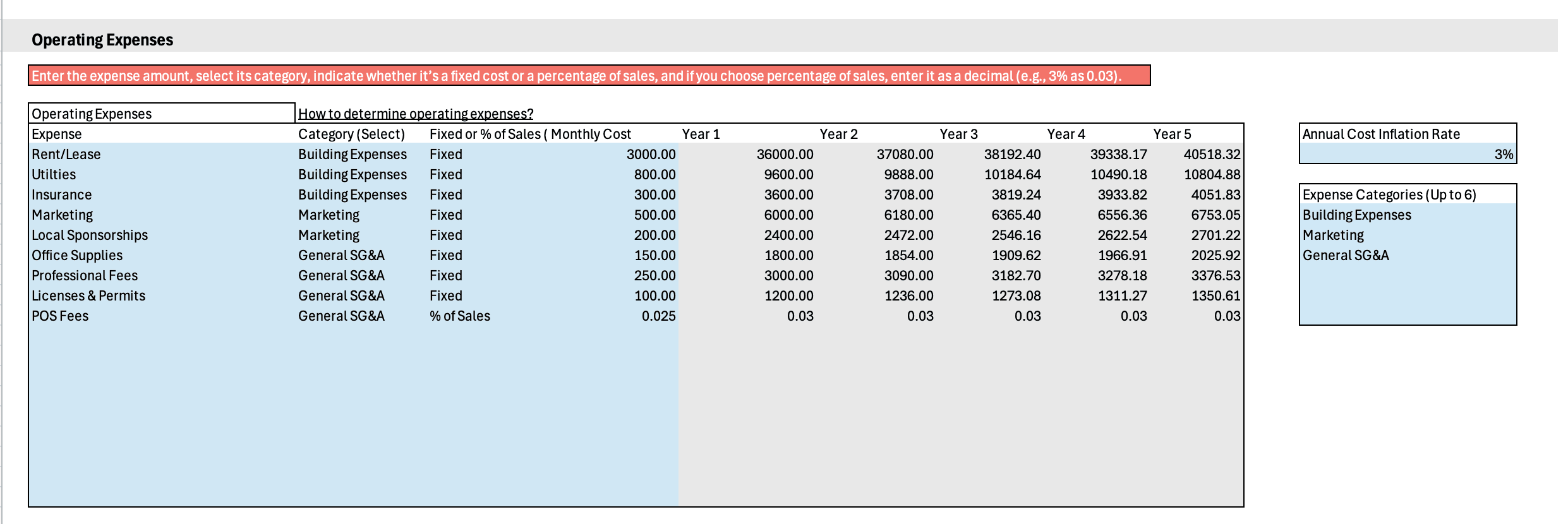Click the POS Fees monthly cost cell 0.025

coord(658,316)
